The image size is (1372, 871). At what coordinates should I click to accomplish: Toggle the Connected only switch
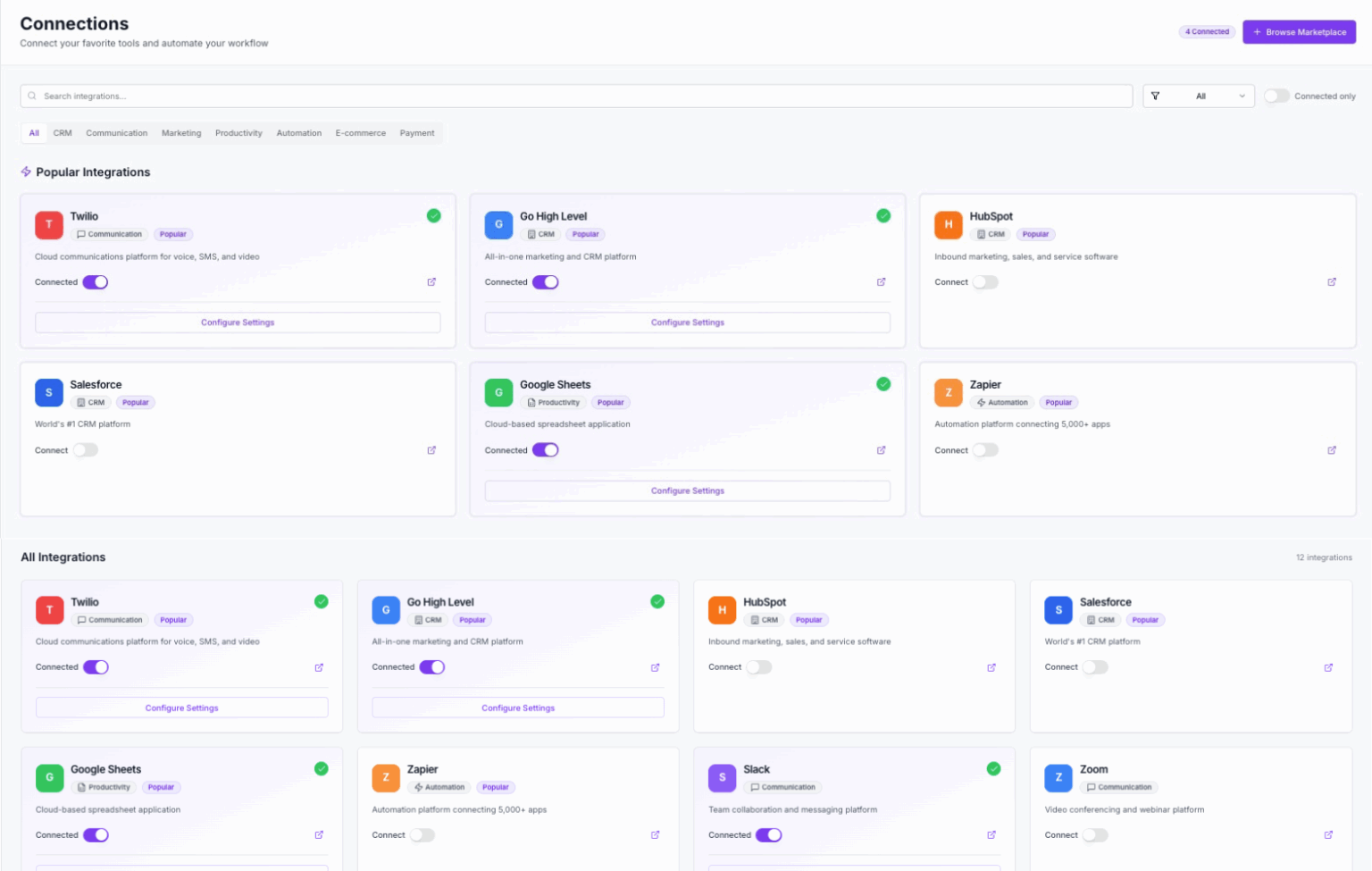tap(1276, 96)
